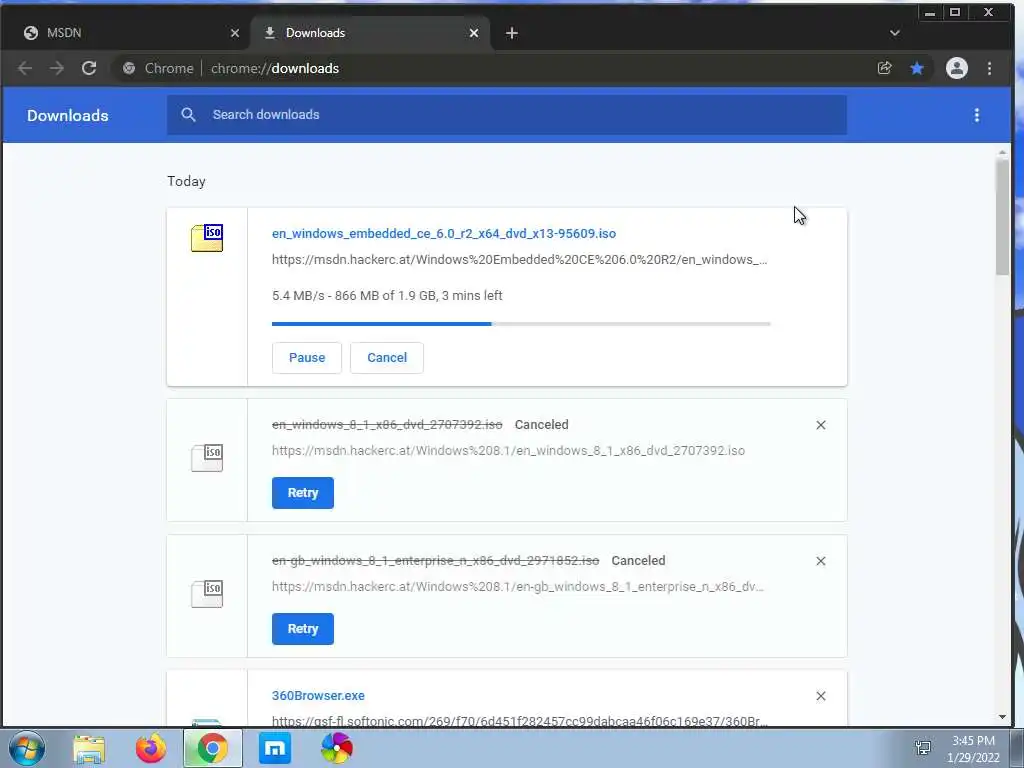Click the network tray icon
The width and height of the screenshot is (1024, 768).
pos(923,747)
